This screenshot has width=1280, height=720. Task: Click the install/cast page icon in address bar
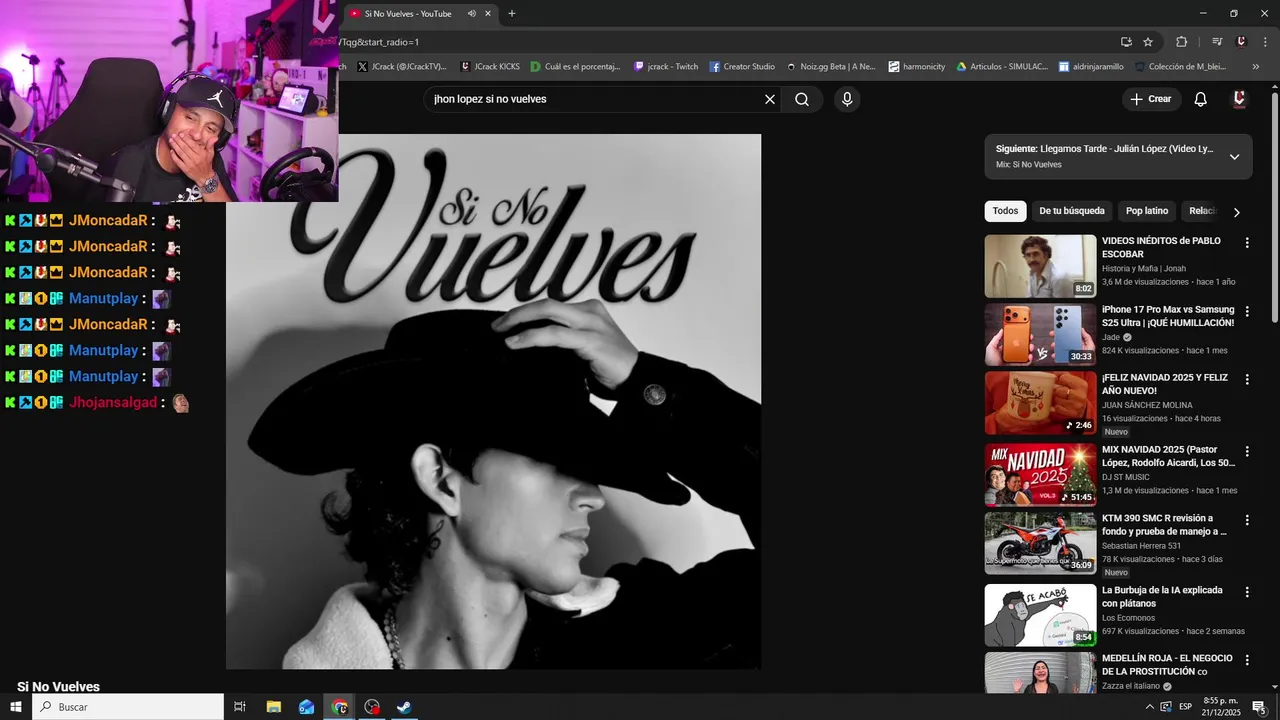1126,42
